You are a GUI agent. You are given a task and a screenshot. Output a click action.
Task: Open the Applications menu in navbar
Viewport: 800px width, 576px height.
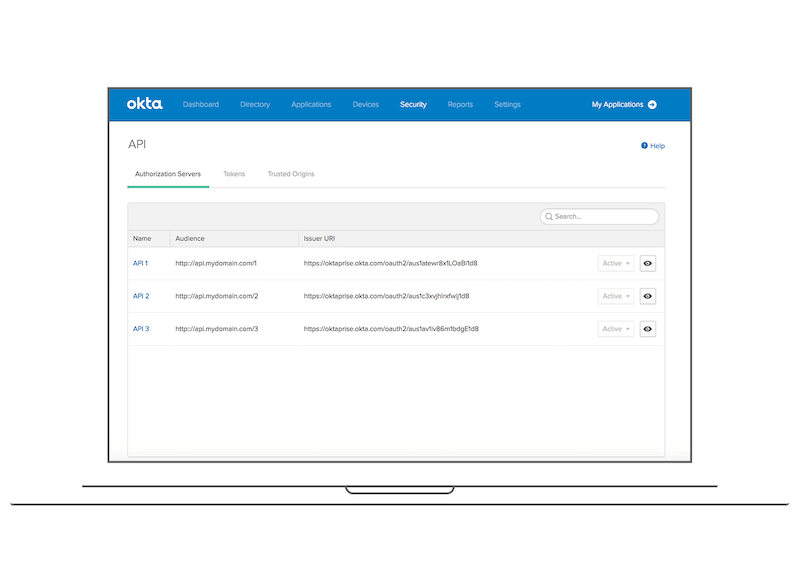pos(311,104)
